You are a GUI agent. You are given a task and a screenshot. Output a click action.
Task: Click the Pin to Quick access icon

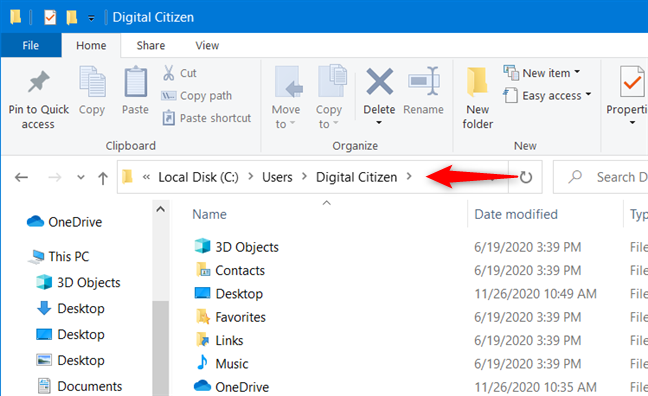(x=38, y=81)
